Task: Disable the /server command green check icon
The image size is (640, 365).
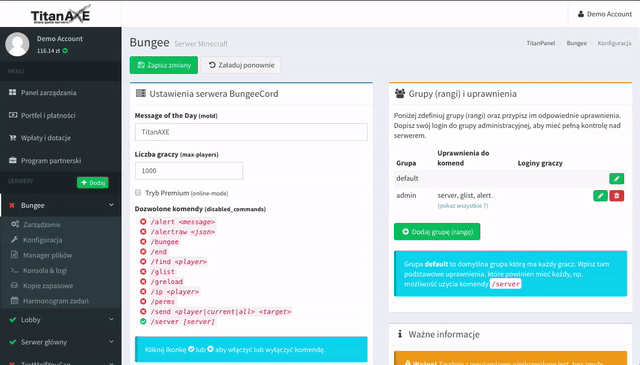Action: pos(143,321)
